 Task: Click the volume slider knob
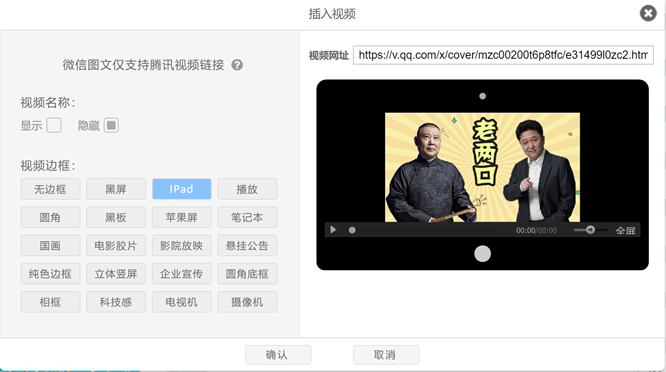point(590,230)
